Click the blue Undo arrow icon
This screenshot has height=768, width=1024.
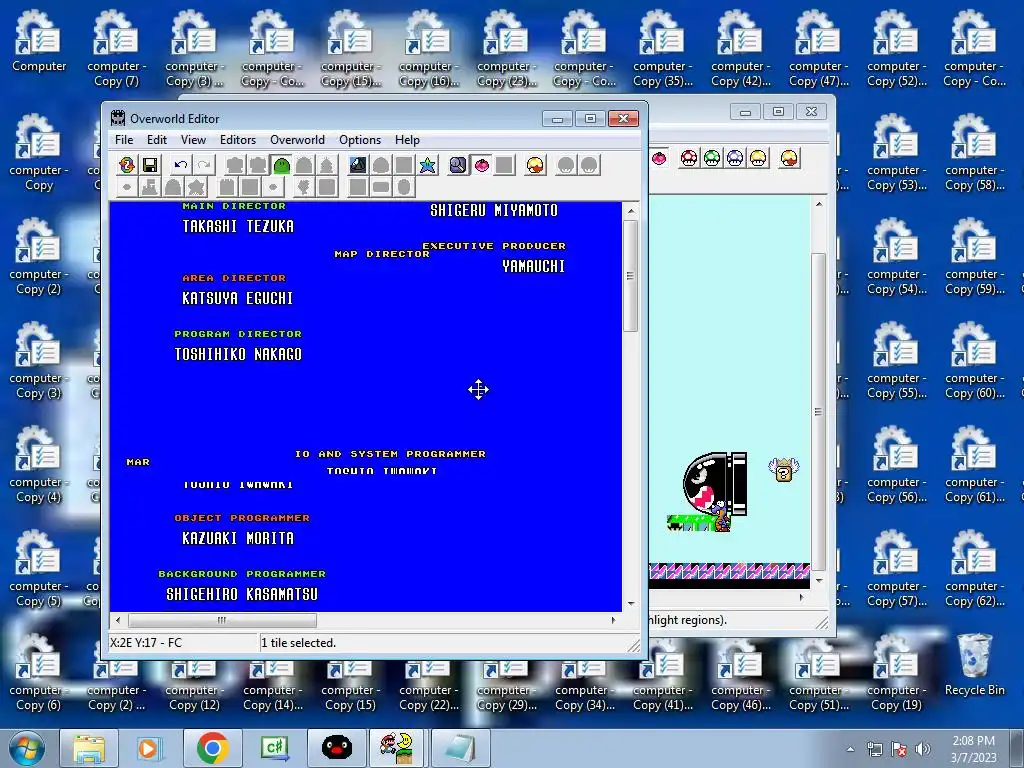pyautogui.click(x=181, y=165)
